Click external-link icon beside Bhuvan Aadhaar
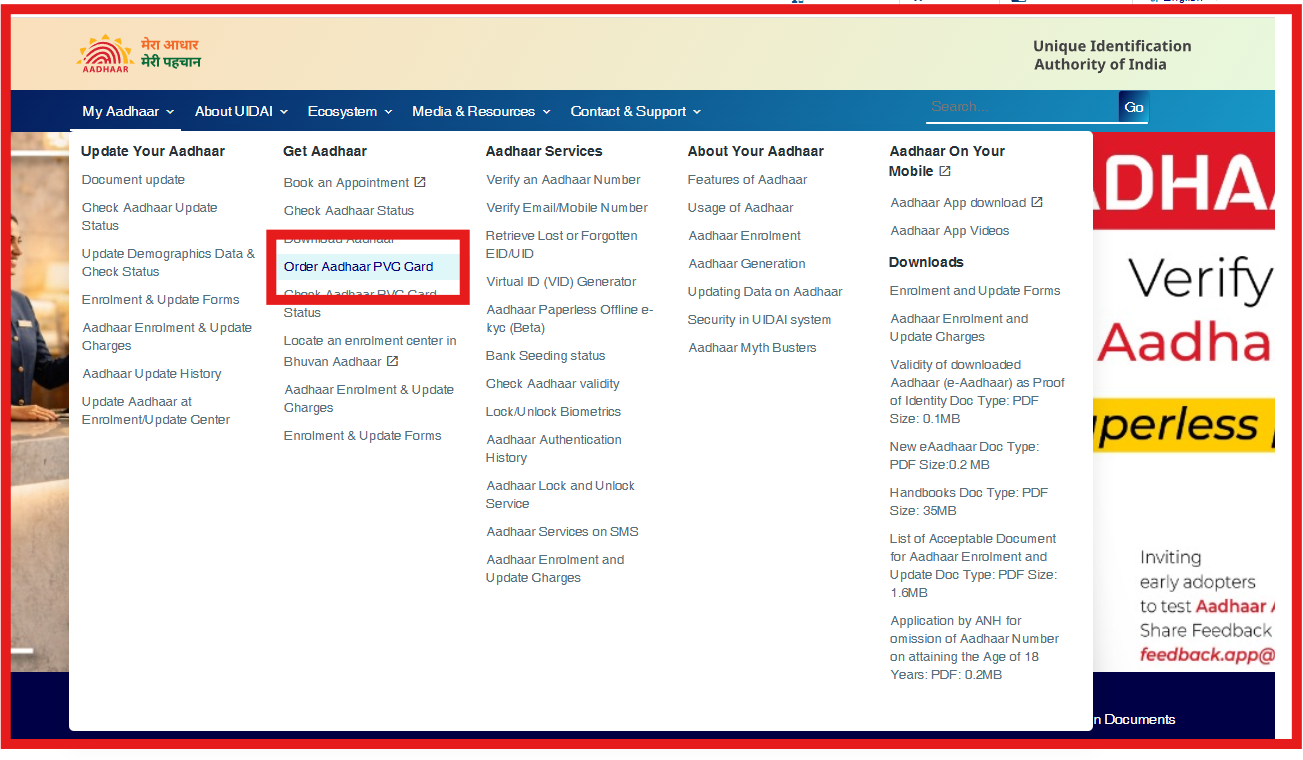Image resolution: width=1303 pixels, height=760 pixels. (x=393, y=361)
